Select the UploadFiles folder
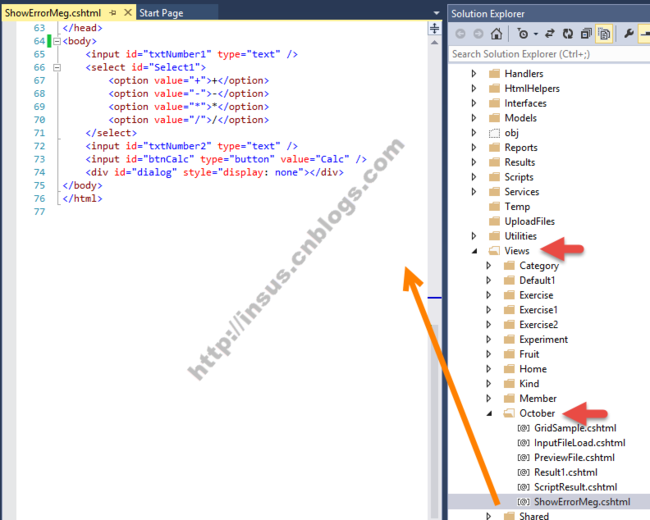Image resolution: width=650 pixels, height=520 pixels. (x=529, y=221)
